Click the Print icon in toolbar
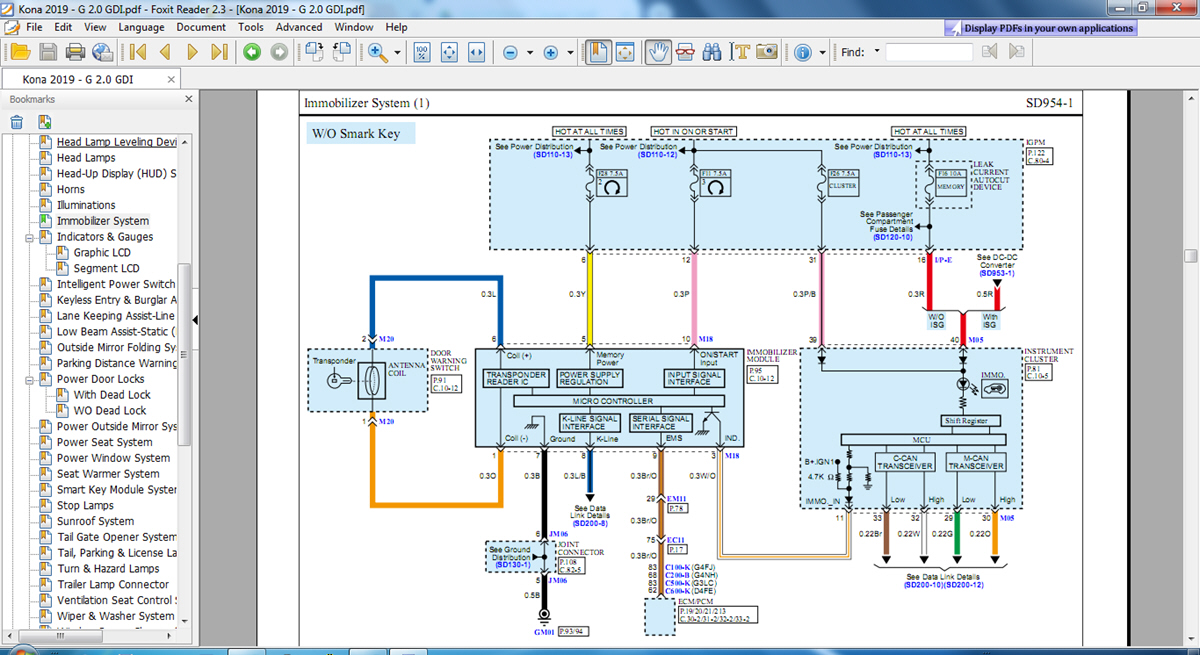 (x=75, y=52)
